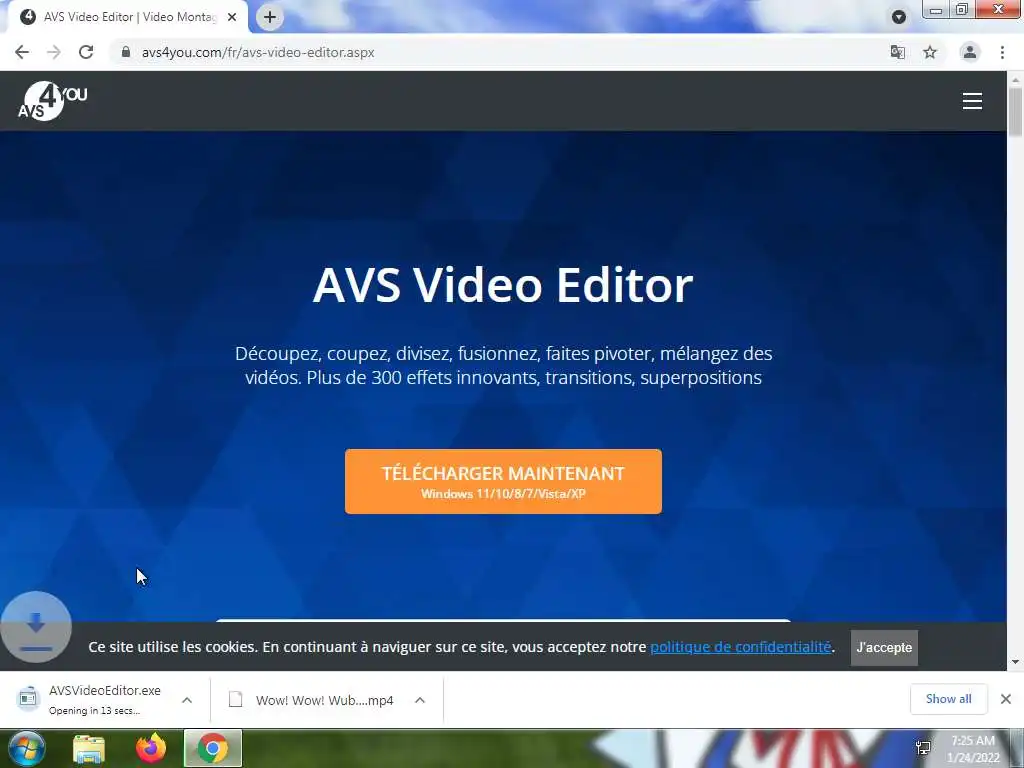Image resolution: width=1024 pixels, height=768 pixels.
Task: Open File Explorer from taskbar
Action: pyautogui.click(x=89, y=748)
